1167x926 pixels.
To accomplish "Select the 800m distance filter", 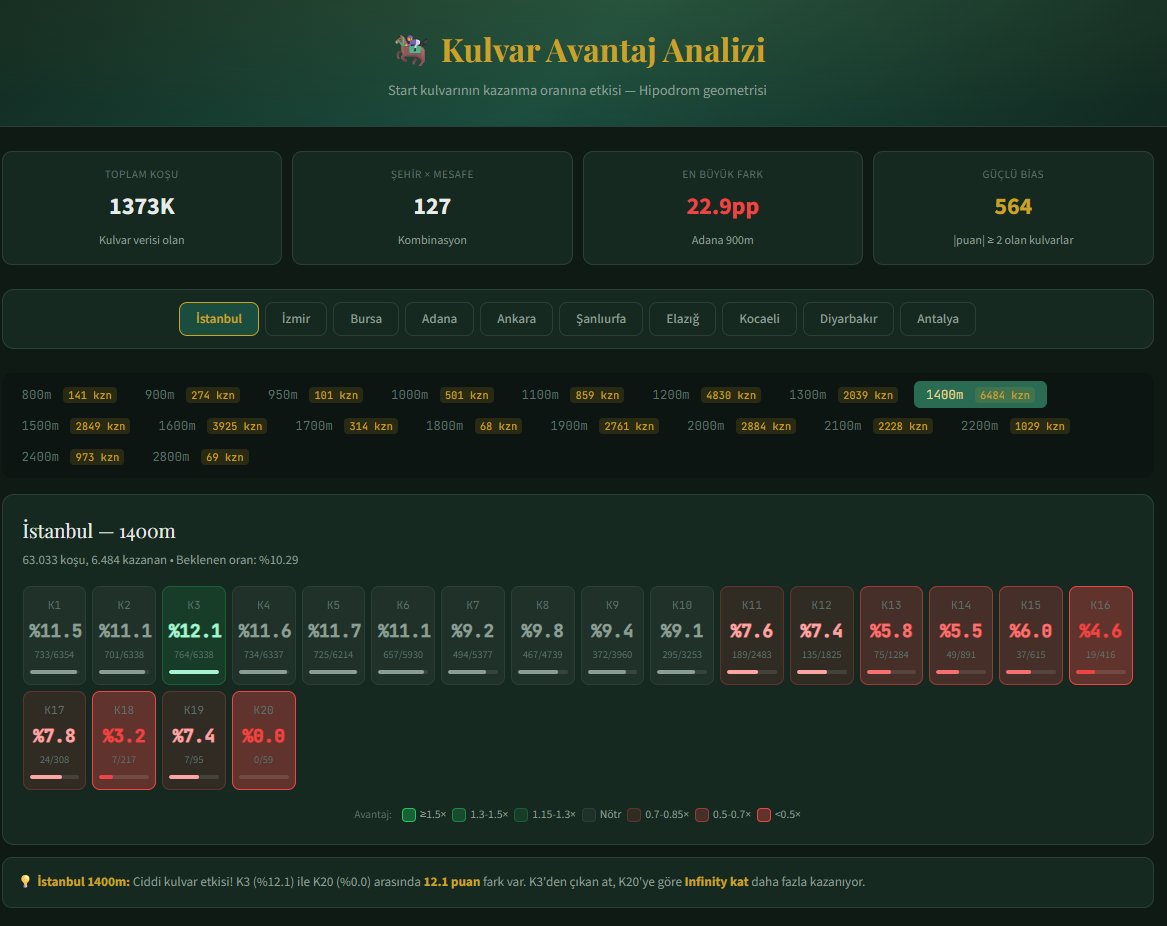I will click(x=68, y=395).
